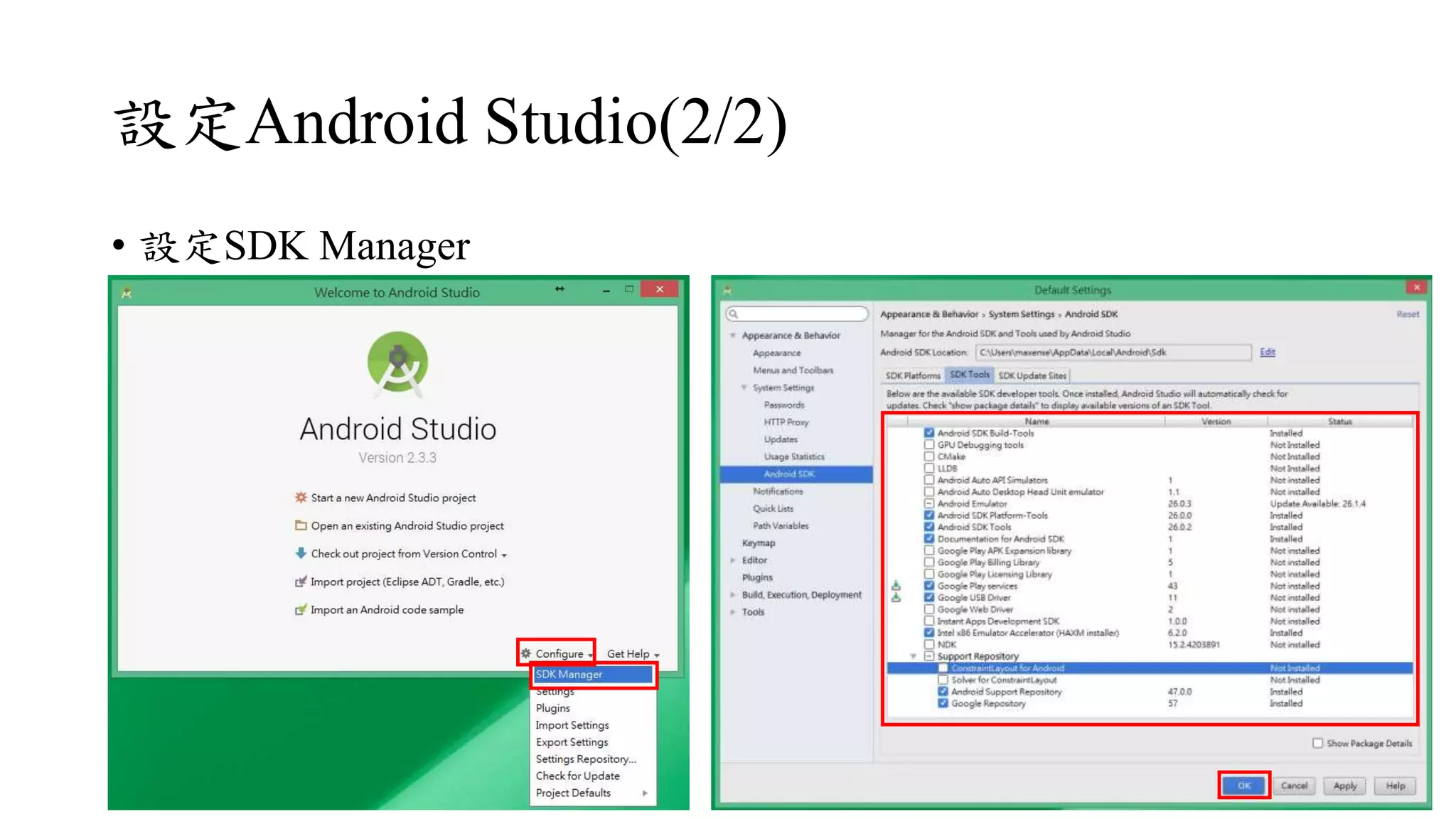Choose Check for Update menu entry

[x=578, y=776]
